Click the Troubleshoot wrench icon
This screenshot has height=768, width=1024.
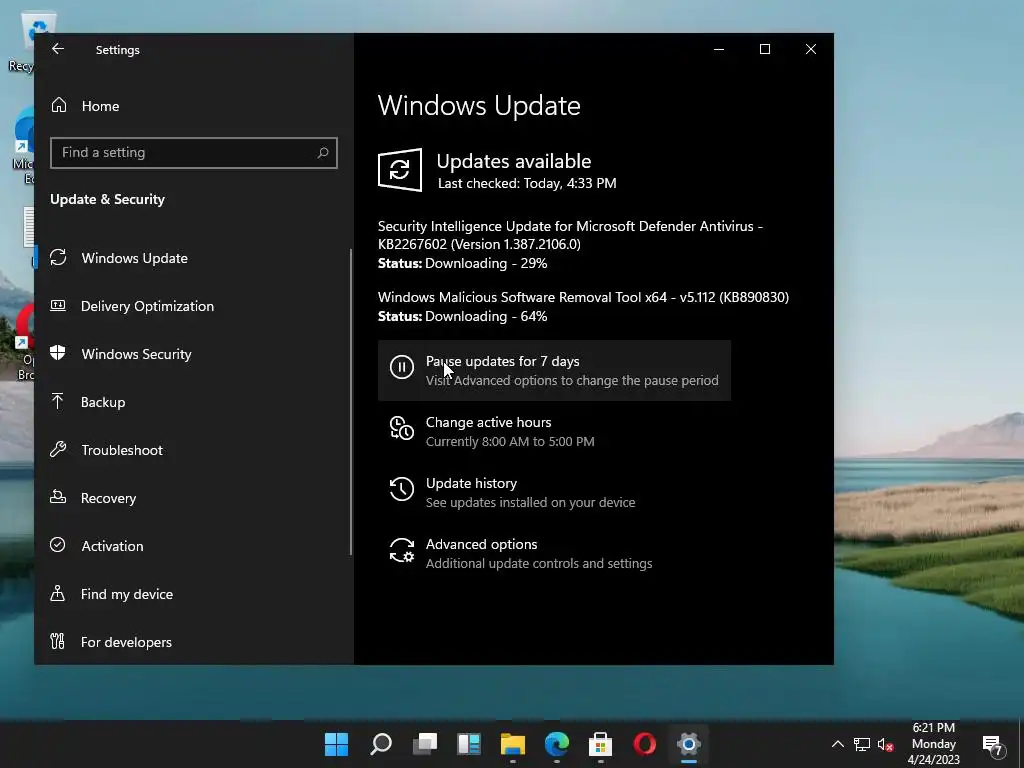[x=58, y=449]
